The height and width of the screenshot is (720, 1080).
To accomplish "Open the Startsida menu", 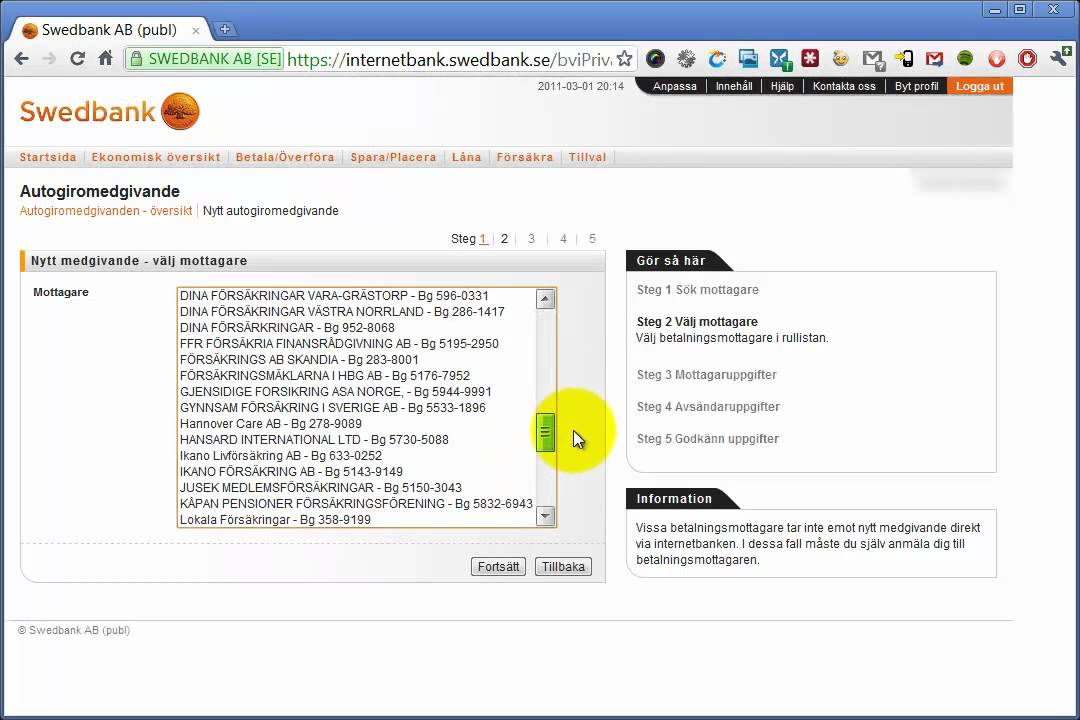I will coord(48,157).
